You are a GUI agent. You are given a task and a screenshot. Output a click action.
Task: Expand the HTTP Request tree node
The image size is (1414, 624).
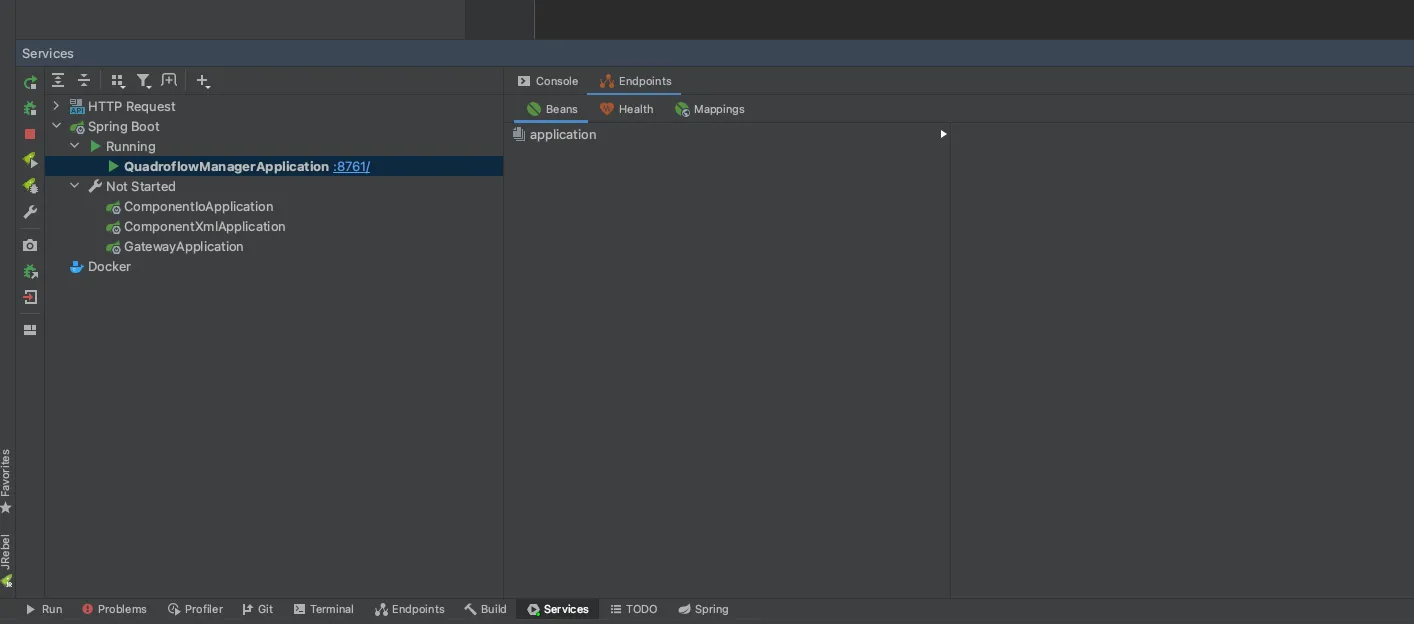tap(56, 106)
